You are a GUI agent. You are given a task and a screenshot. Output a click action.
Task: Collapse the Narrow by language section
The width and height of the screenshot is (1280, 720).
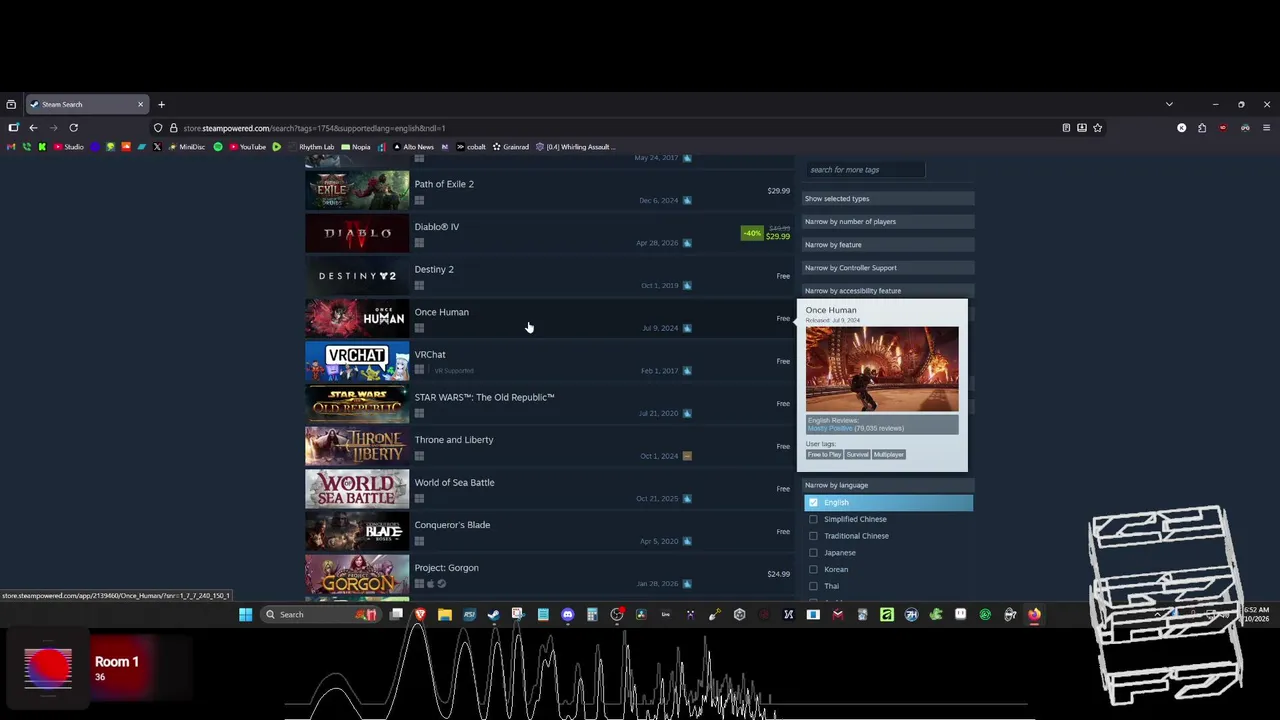coord(888,485)
